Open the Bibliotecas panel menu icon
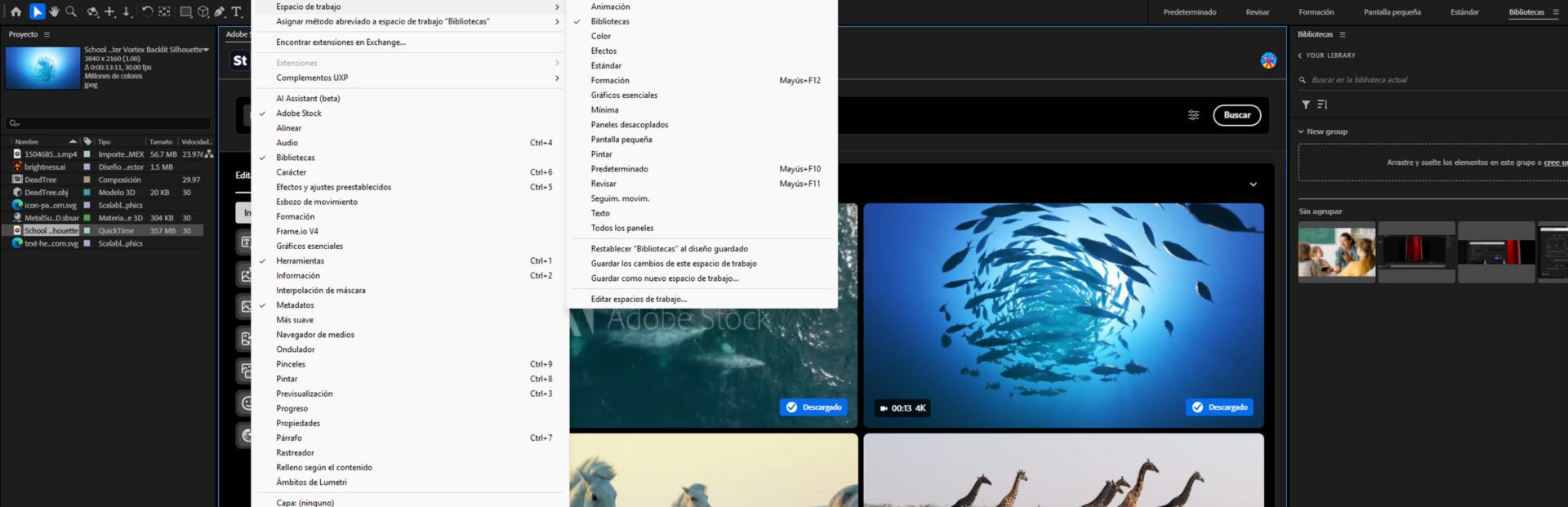Viewport: 1568px width, 507px height. coord(1343,34)
